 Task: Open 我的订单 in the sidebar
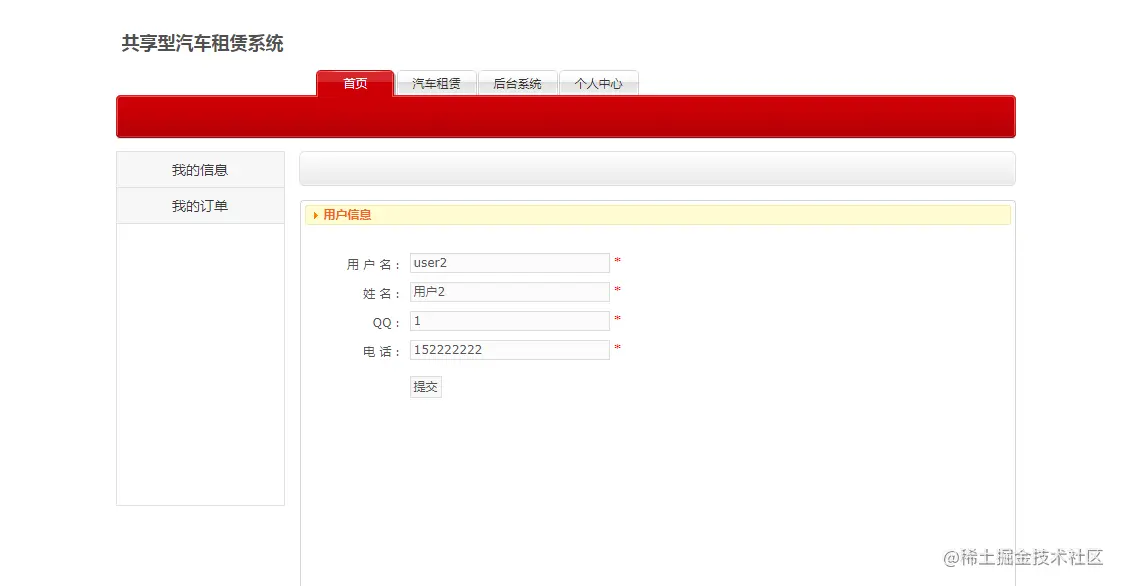point(200,206)
